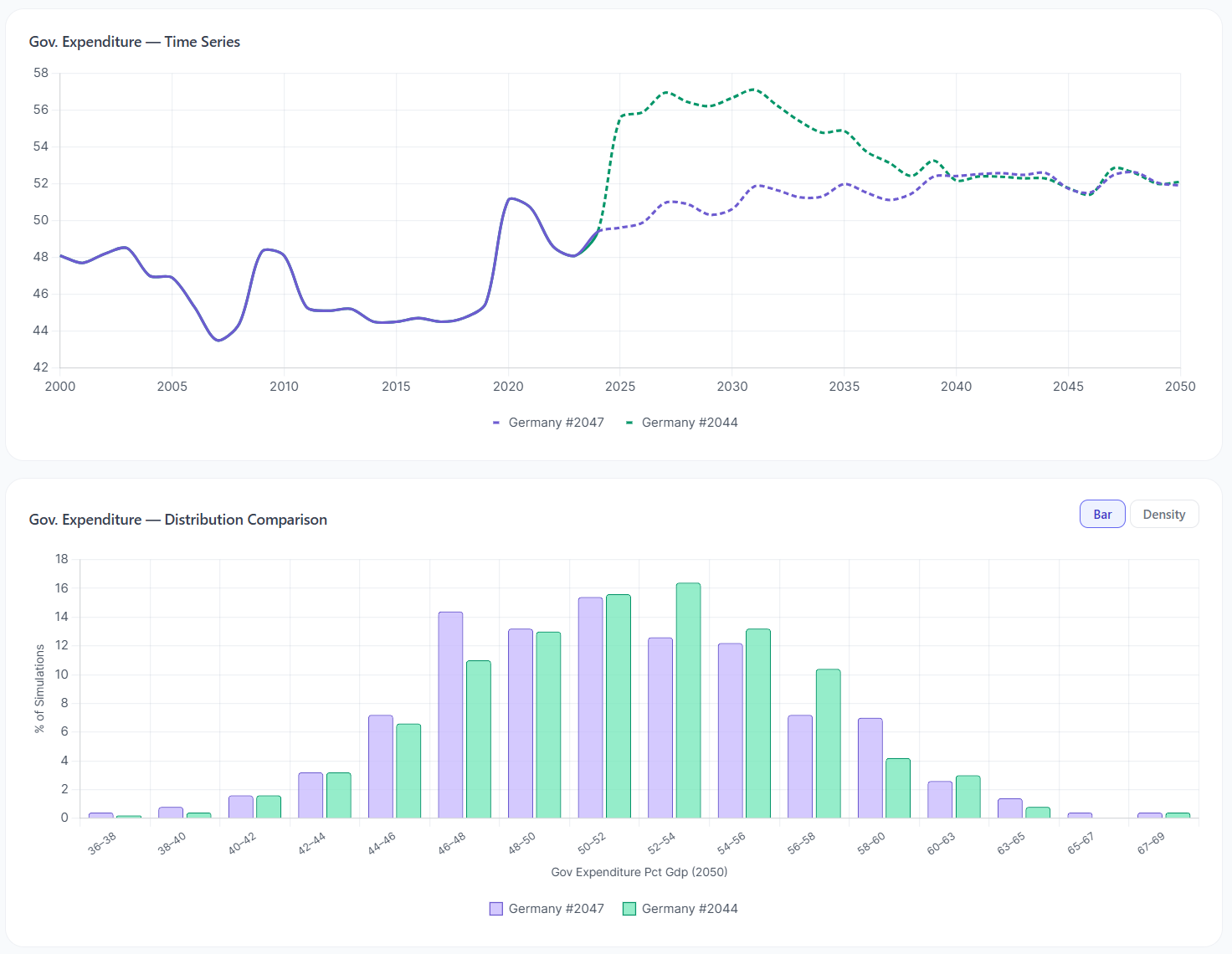
Task: Click the purple dashed legend marker for Germany #2047
Action: [495, 422]
